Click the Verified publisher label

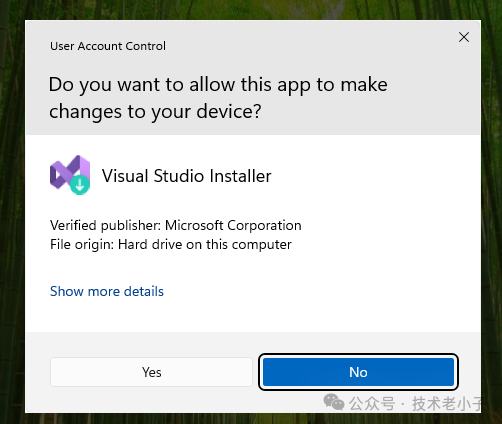click(x=106, y=226)
